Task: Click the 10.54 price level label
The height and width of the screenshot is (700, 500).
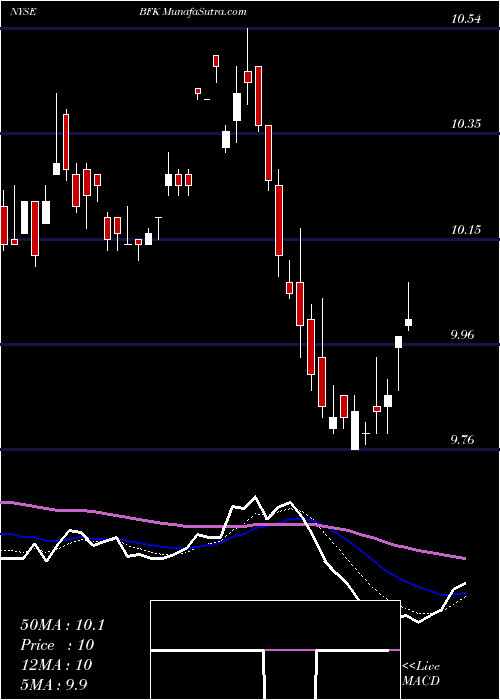Action: point(466,19)
